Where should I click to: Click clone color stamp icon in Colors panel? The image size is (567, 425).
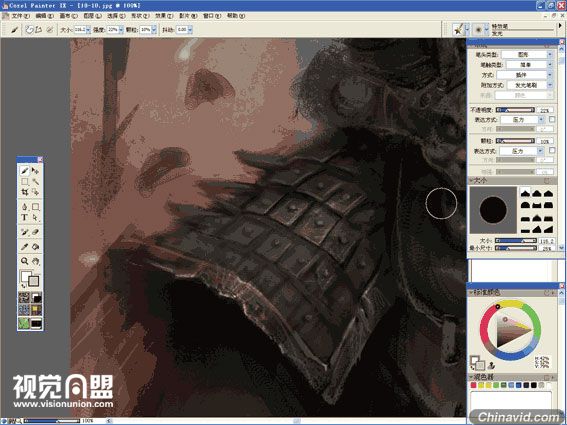pyautogui.click(x=491, y=365)
